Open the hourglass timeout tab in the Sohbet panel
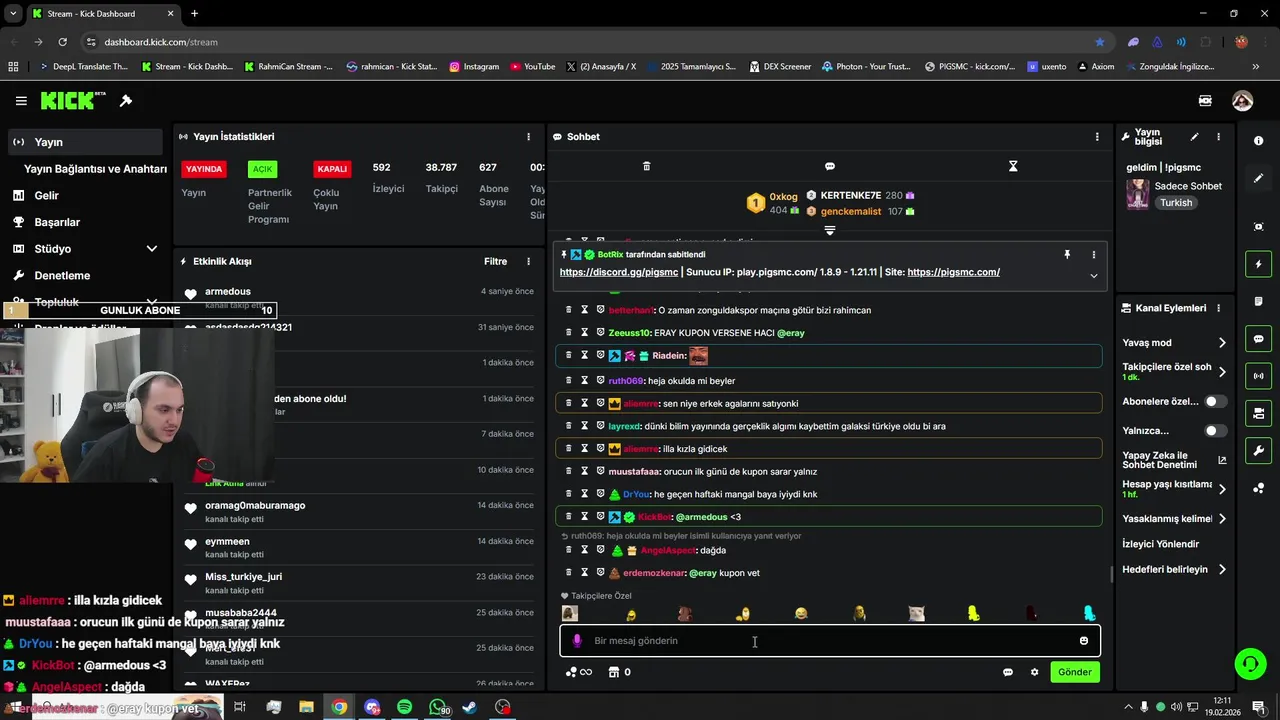The image size is (1280, 720). pos(1013,166)
